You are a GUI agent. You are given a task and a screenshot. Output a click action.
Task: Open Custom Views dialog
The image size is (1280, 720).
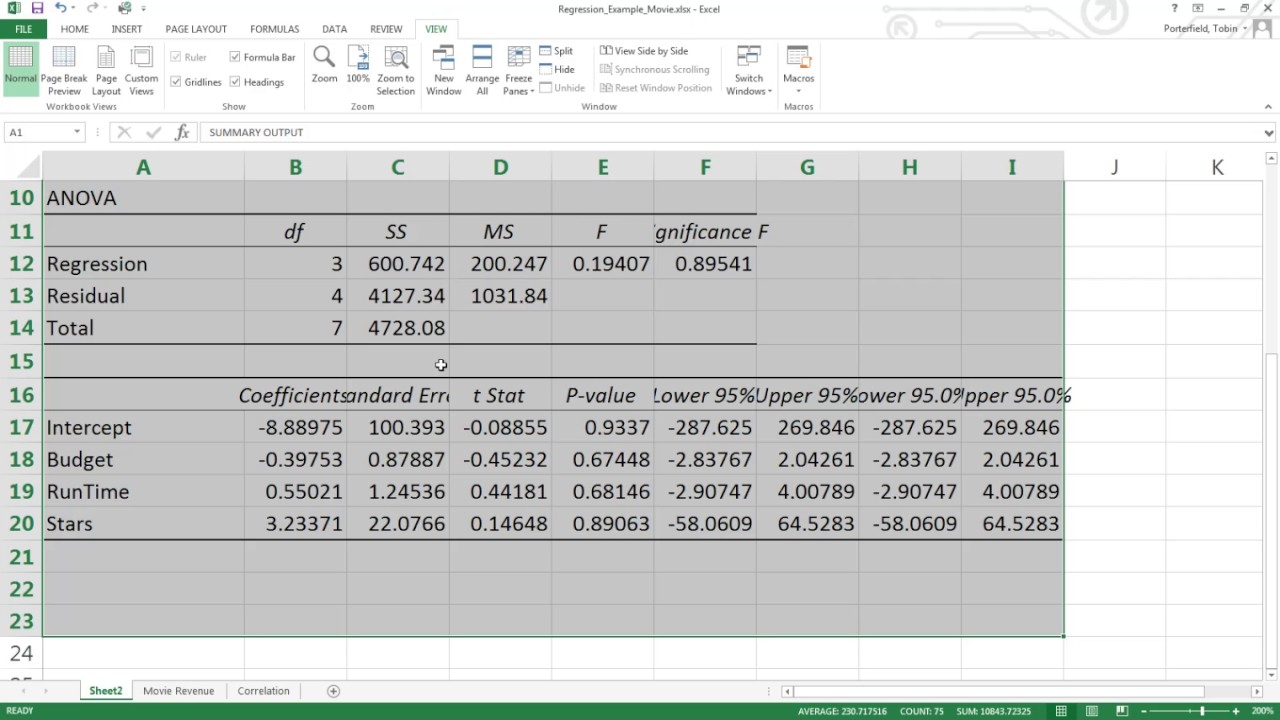pos(141,70)
